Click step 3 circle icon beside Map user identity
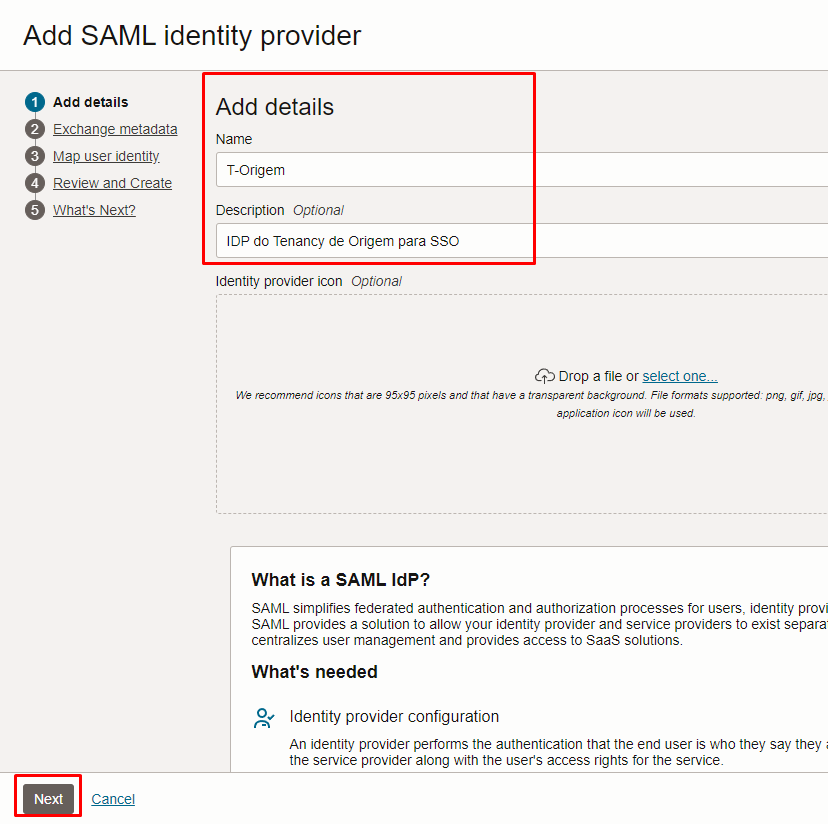Viewport: 828px width, 824px height. (35, 156)
